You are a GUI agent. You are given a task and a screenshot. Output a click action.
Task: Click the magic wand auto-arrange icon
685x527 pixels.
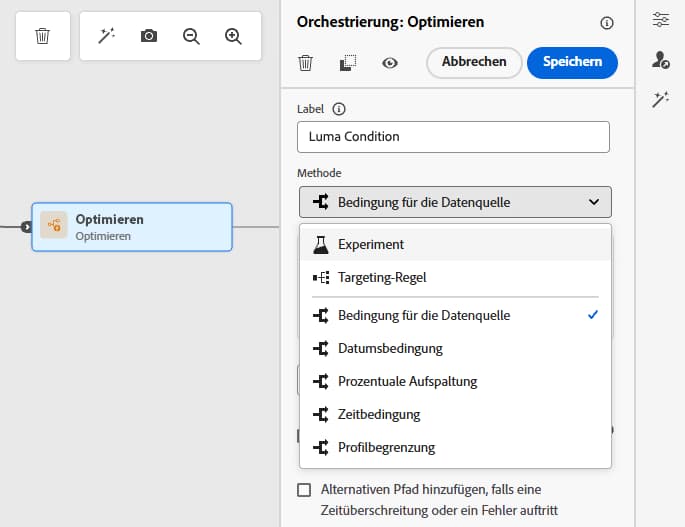(x=106, y=36)
